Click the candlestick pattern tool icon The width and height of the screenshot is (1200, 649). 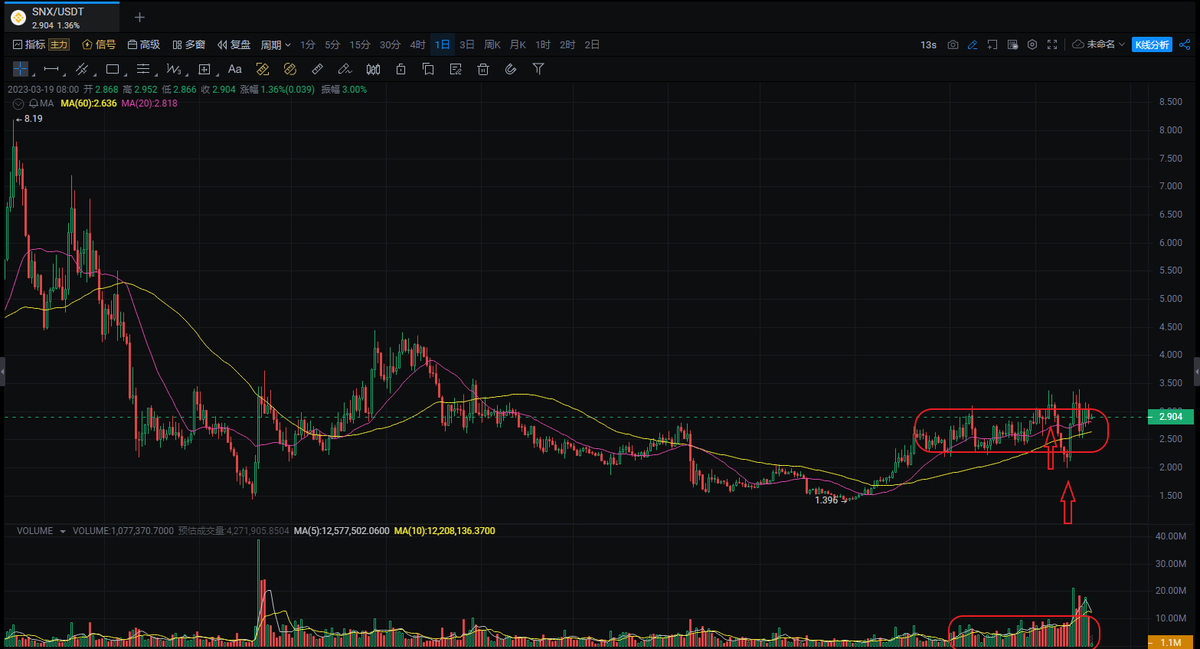(373, 69)
